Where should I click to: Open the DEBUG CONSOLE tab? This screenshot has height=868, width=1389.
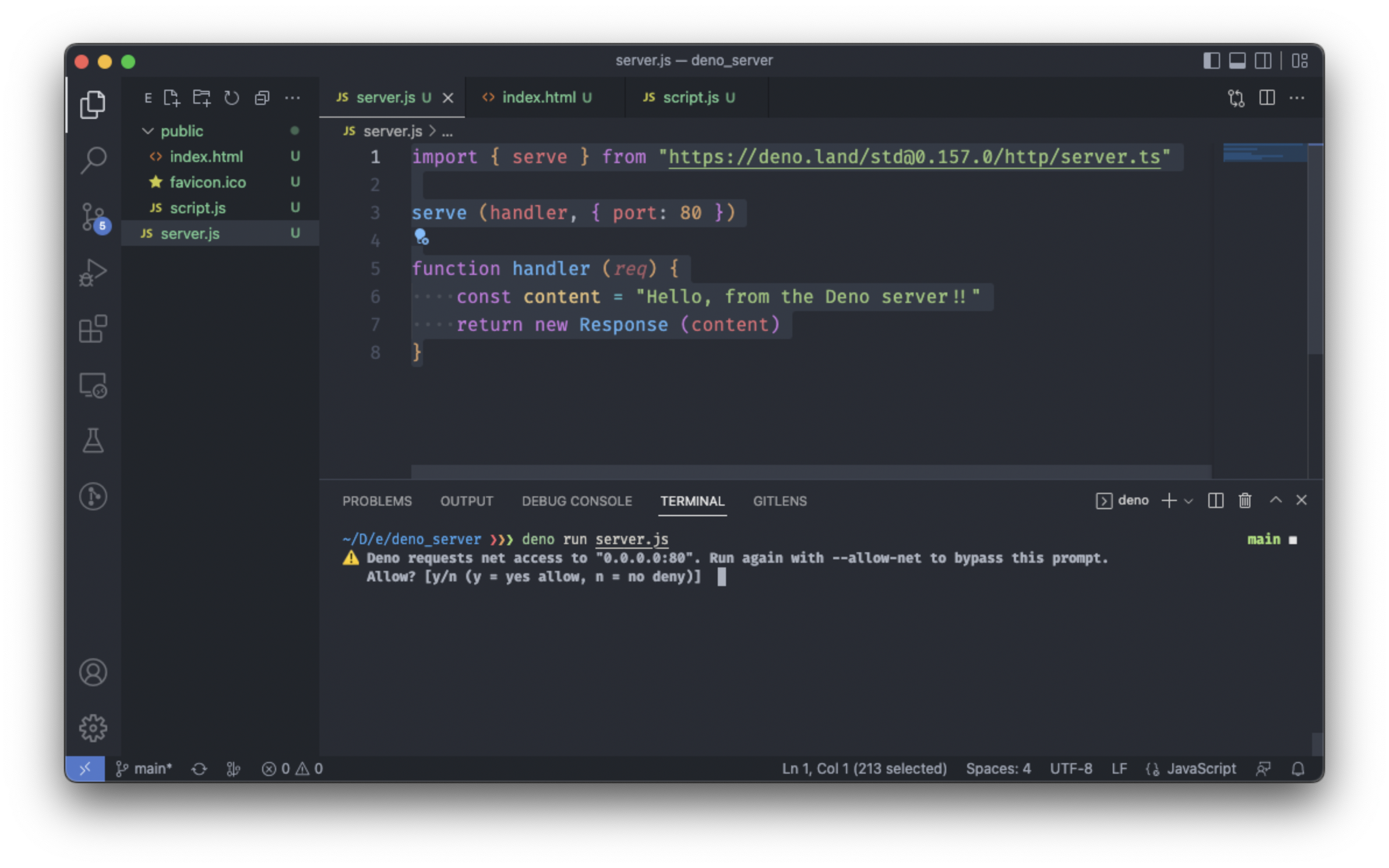coord(577,501)
